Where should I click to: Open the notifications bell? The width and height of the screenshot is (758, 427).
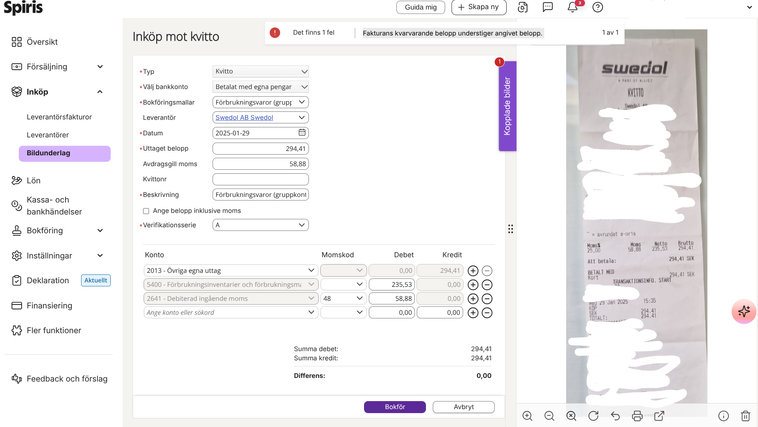[x=572, y=7]
